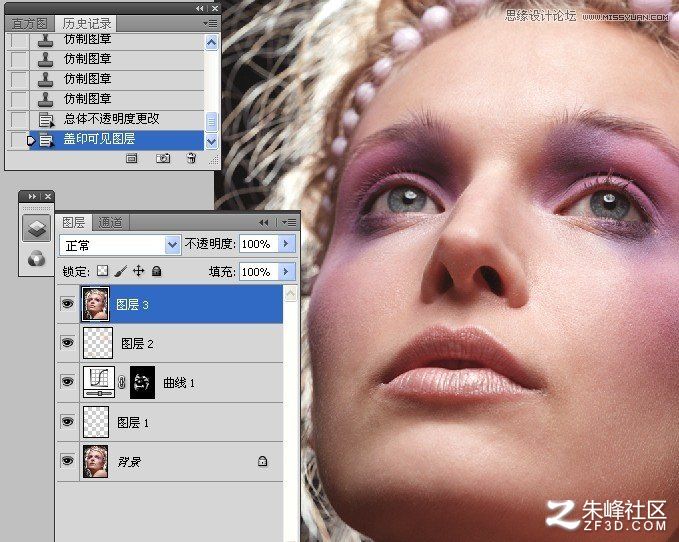Lock transparent pixels icon
The width and height of the screenshot is (679, 542).
(103, 271)
